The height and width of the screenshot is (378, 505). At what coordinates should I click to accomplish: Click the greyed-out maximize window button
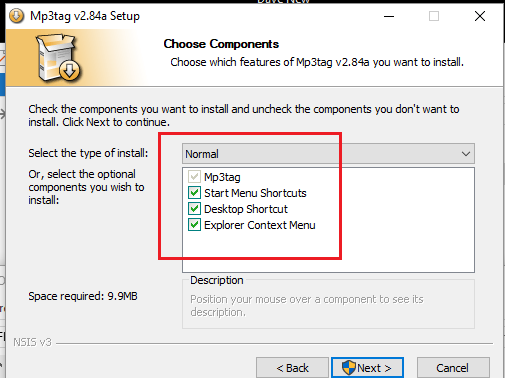[434, 16]
